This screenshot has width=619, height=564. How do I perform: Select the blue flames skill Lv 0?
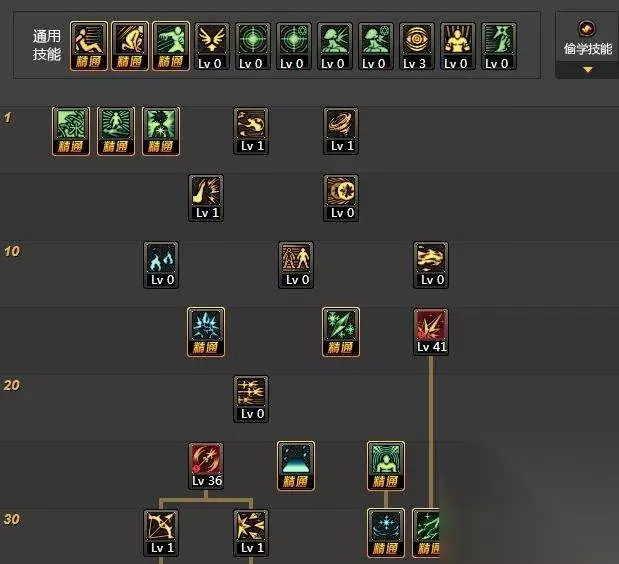pos(161,265)
